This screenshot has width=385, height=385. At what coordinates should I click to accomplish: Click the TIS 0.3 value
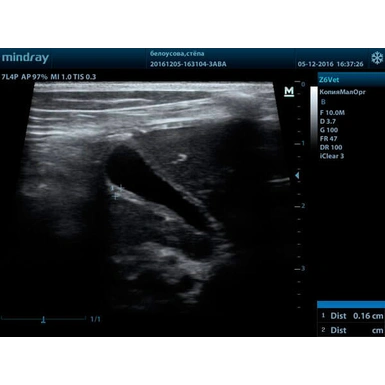point(85,77)
